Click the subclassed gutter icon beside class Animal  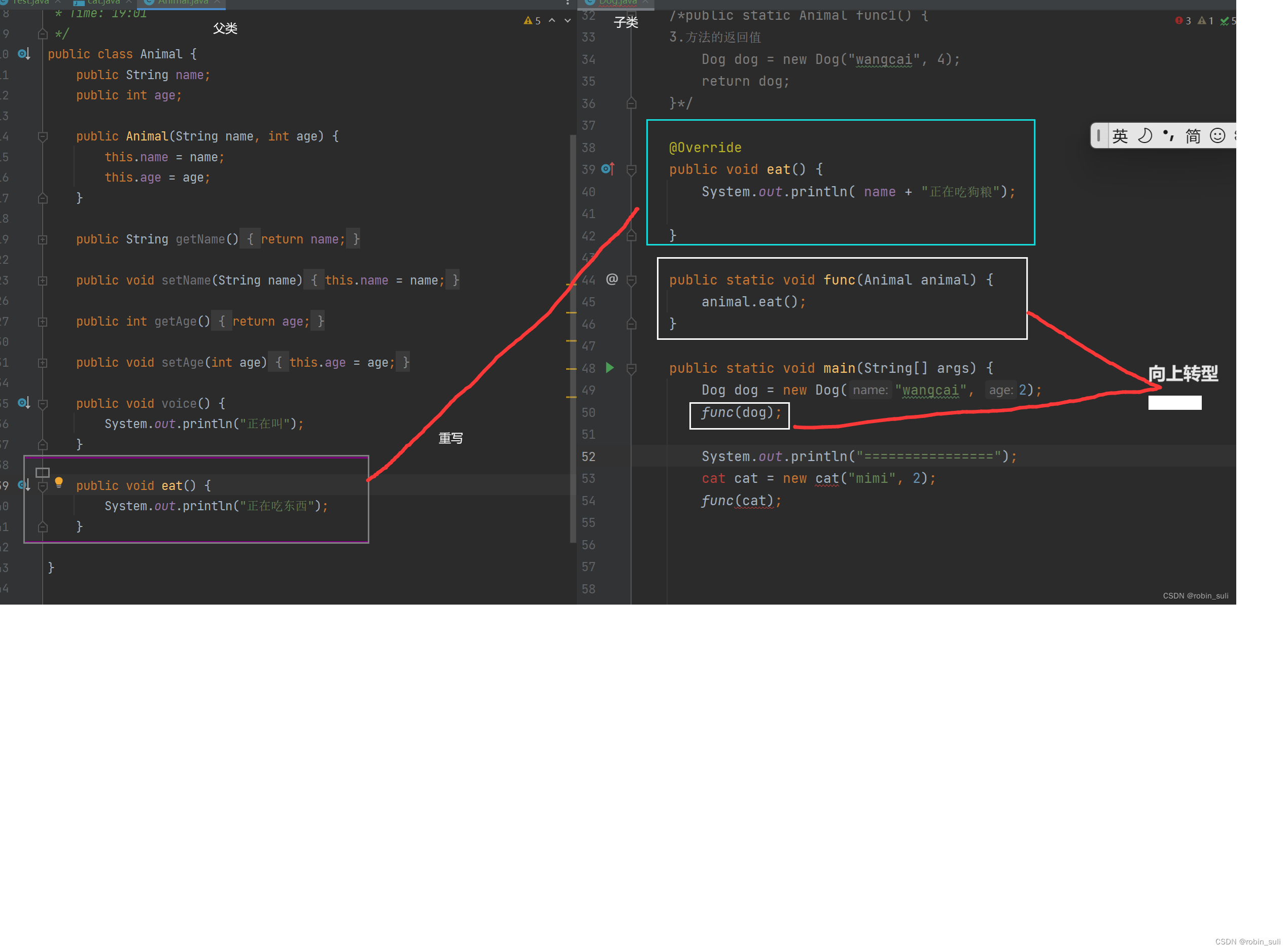tap(23, 54)
